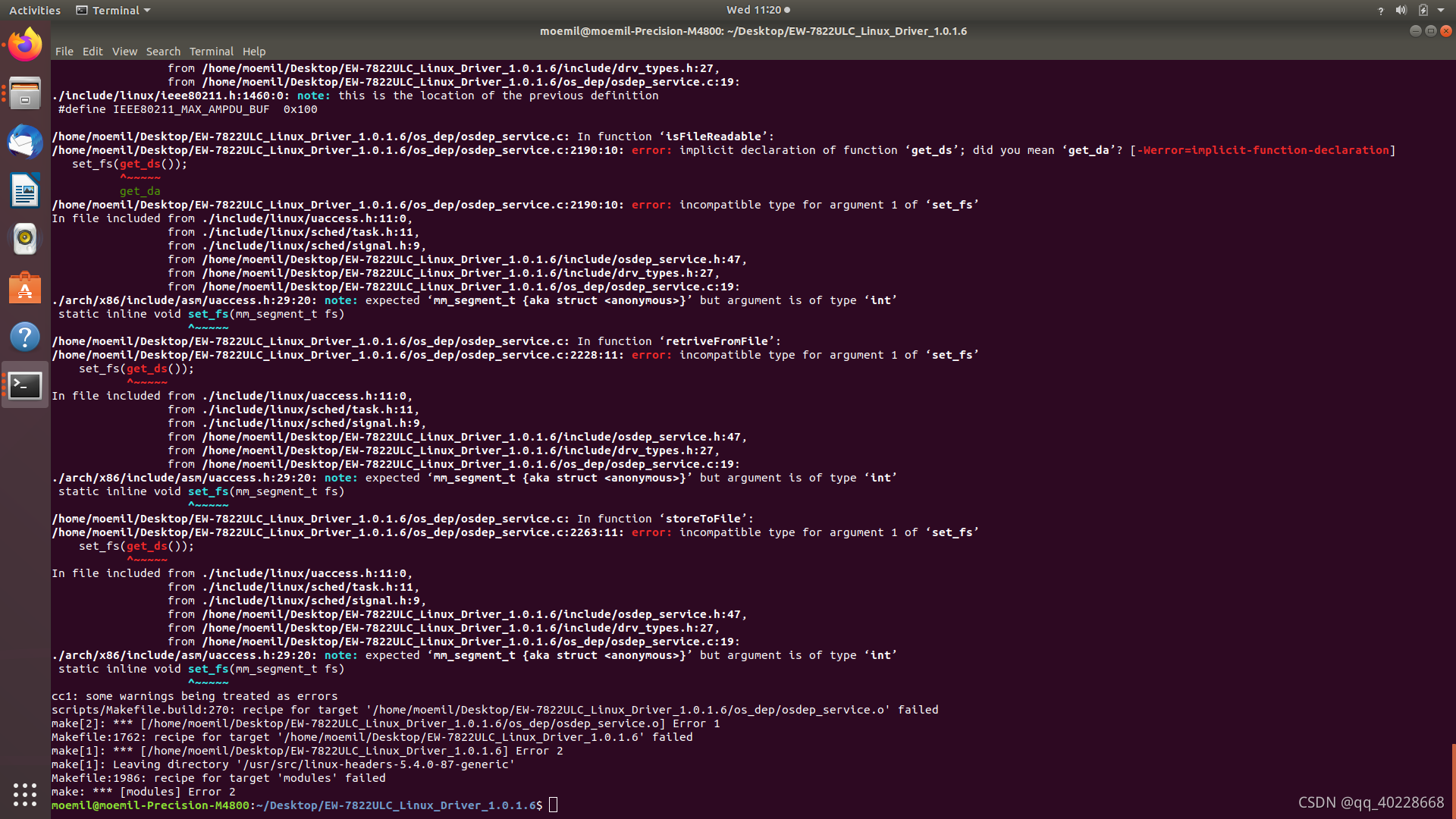1456x819 pixels.
Task: Expand the Terminal app menu dropdown
Action: 114,10
